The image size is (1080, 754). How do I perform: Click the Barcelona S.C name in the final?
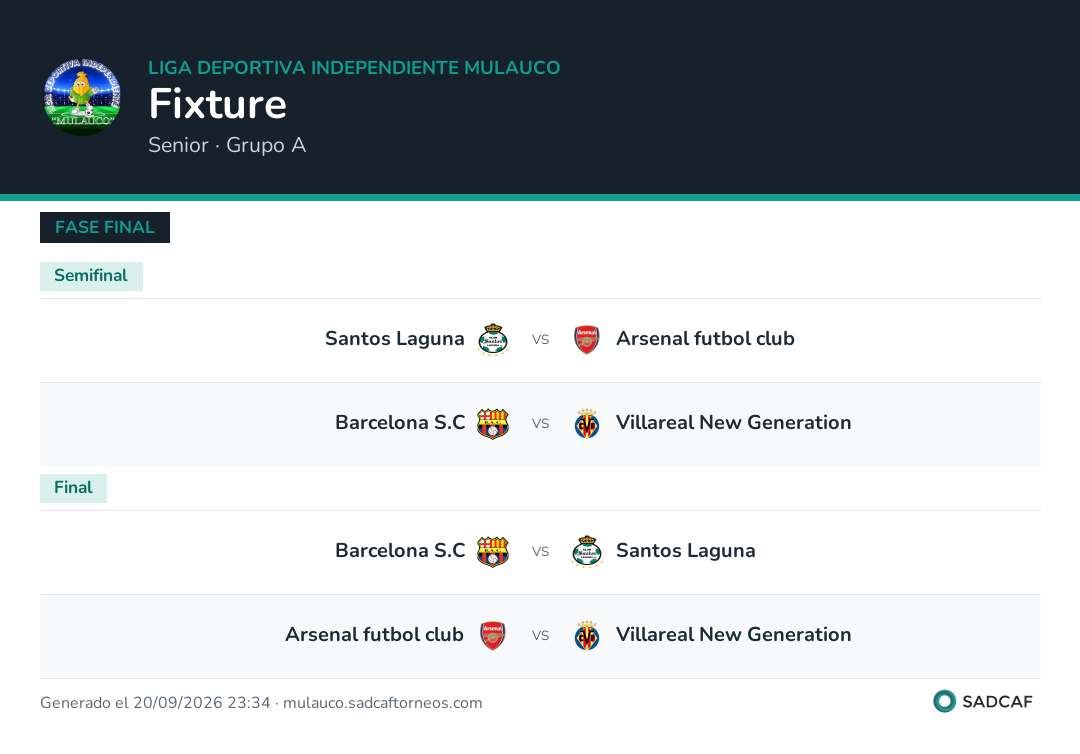pos(400,551)
